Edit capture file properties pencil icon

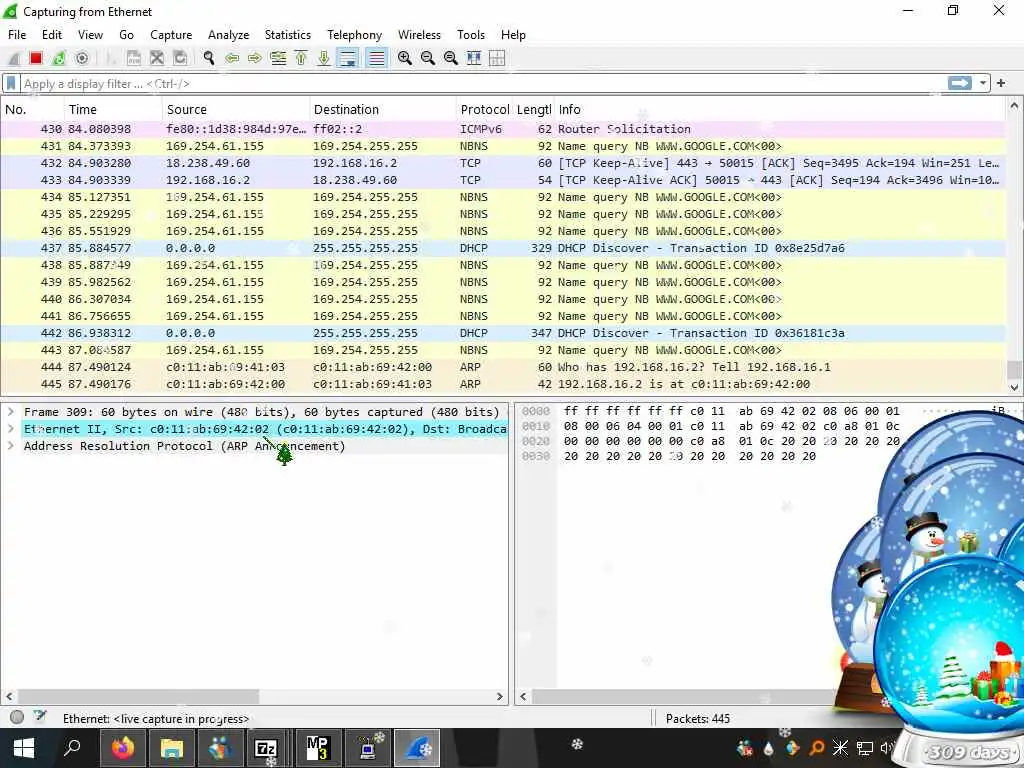coord(40,716)
